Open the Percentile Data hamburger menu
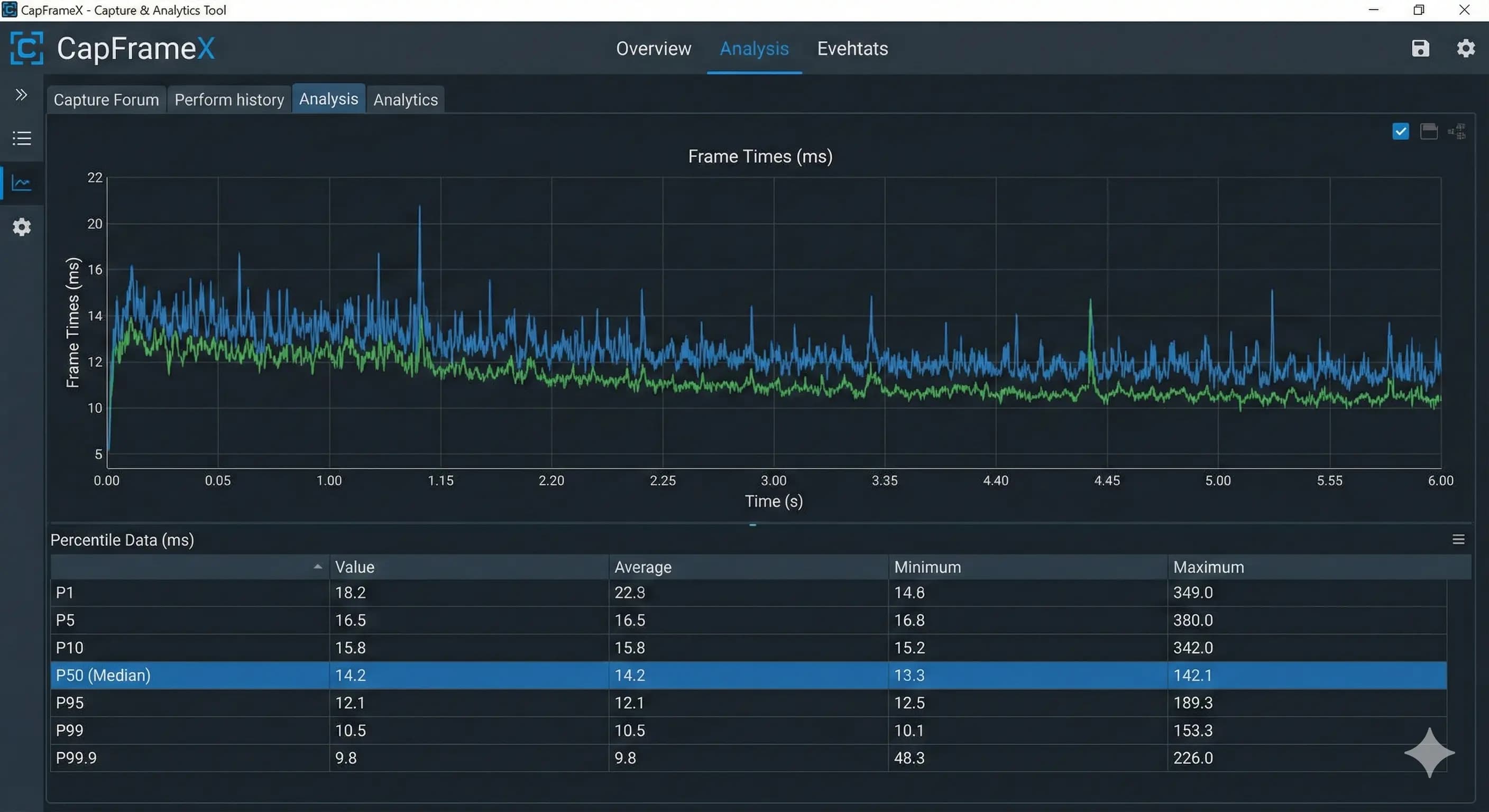The image size is (1489, 812). point(1458,539)
